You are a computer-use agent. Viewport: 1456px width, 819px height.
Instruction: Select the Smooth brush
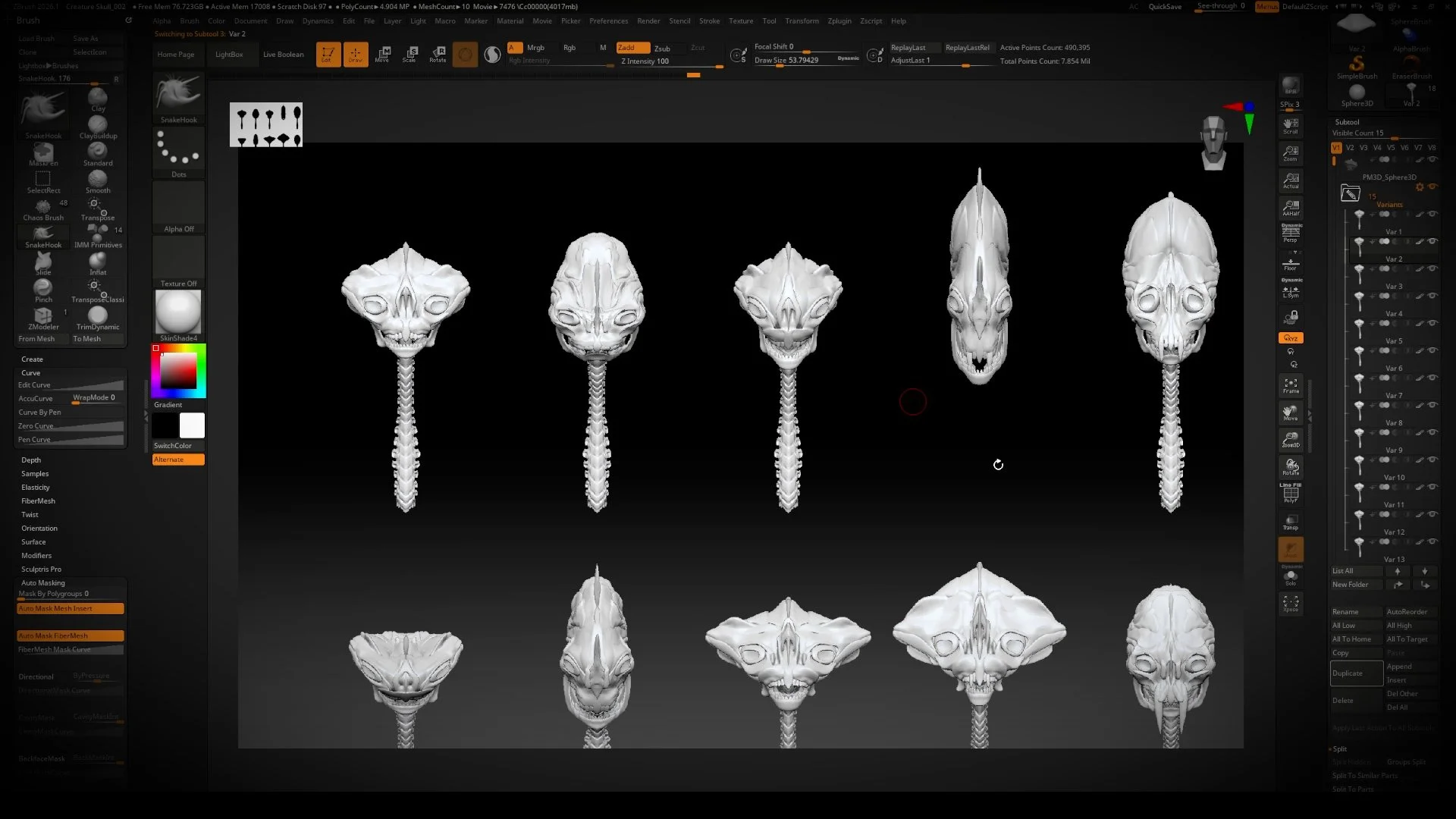click(x=97, y=180)
